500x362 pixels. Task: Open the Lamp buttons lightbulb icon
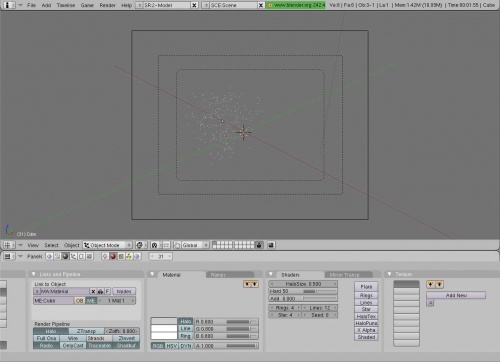105,256
